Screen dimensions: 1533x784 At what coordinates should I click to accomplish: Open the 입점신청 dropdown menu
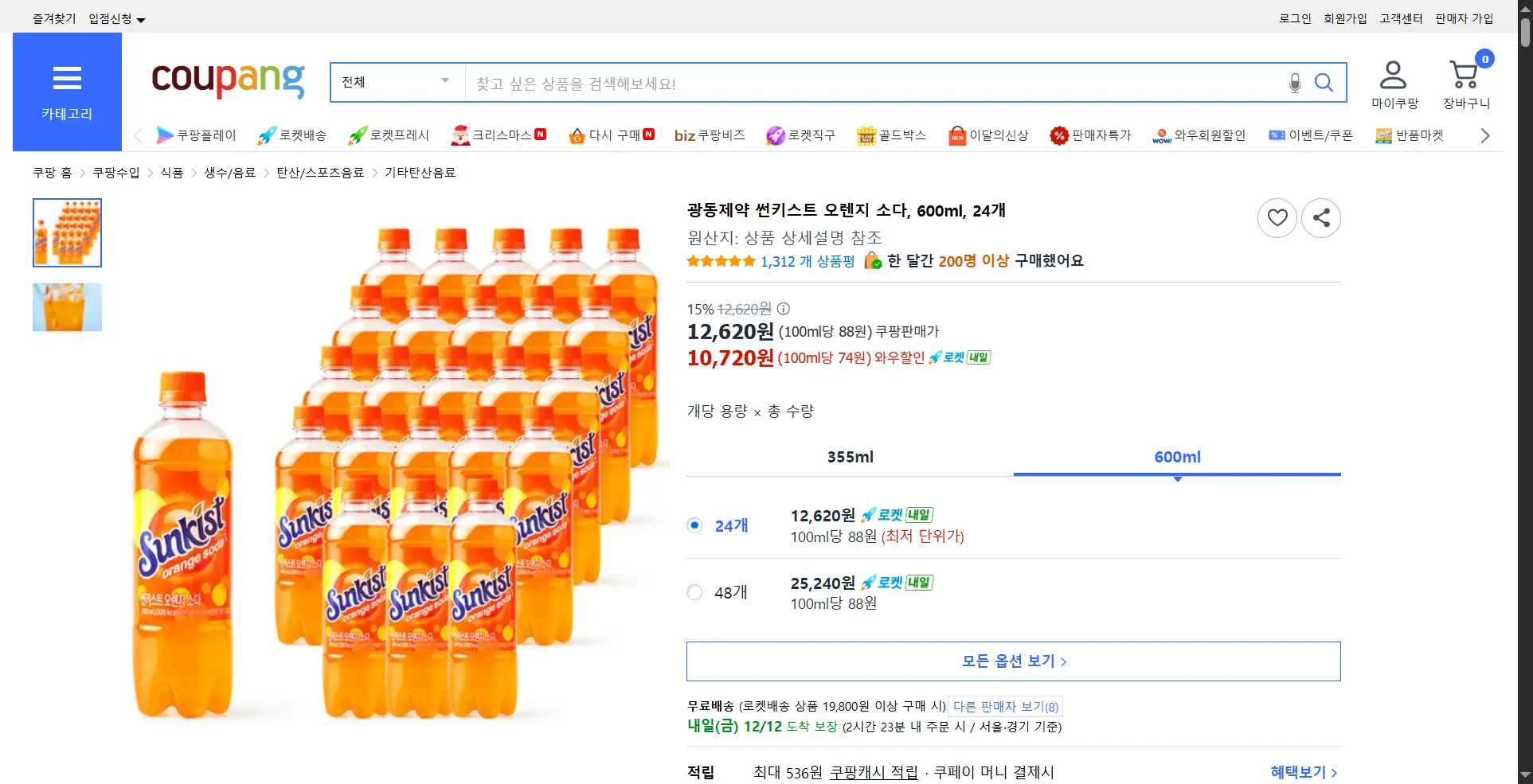116,18
